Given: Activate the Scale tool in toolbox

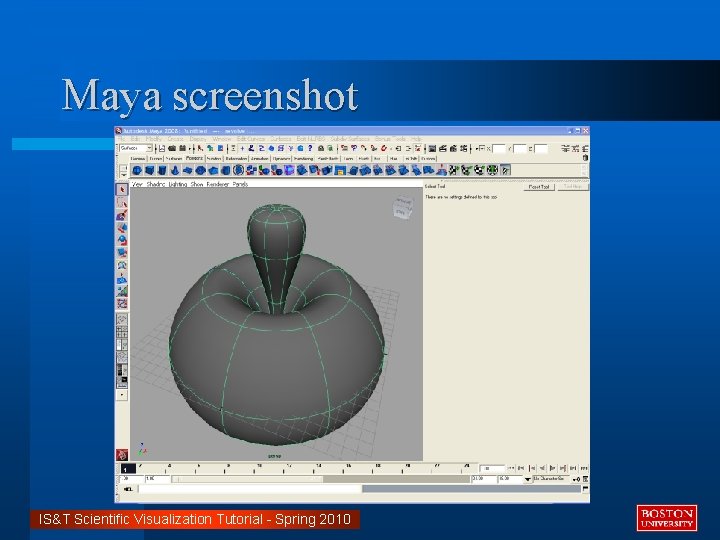Looking at the screenshot, I should coord(122,253).
